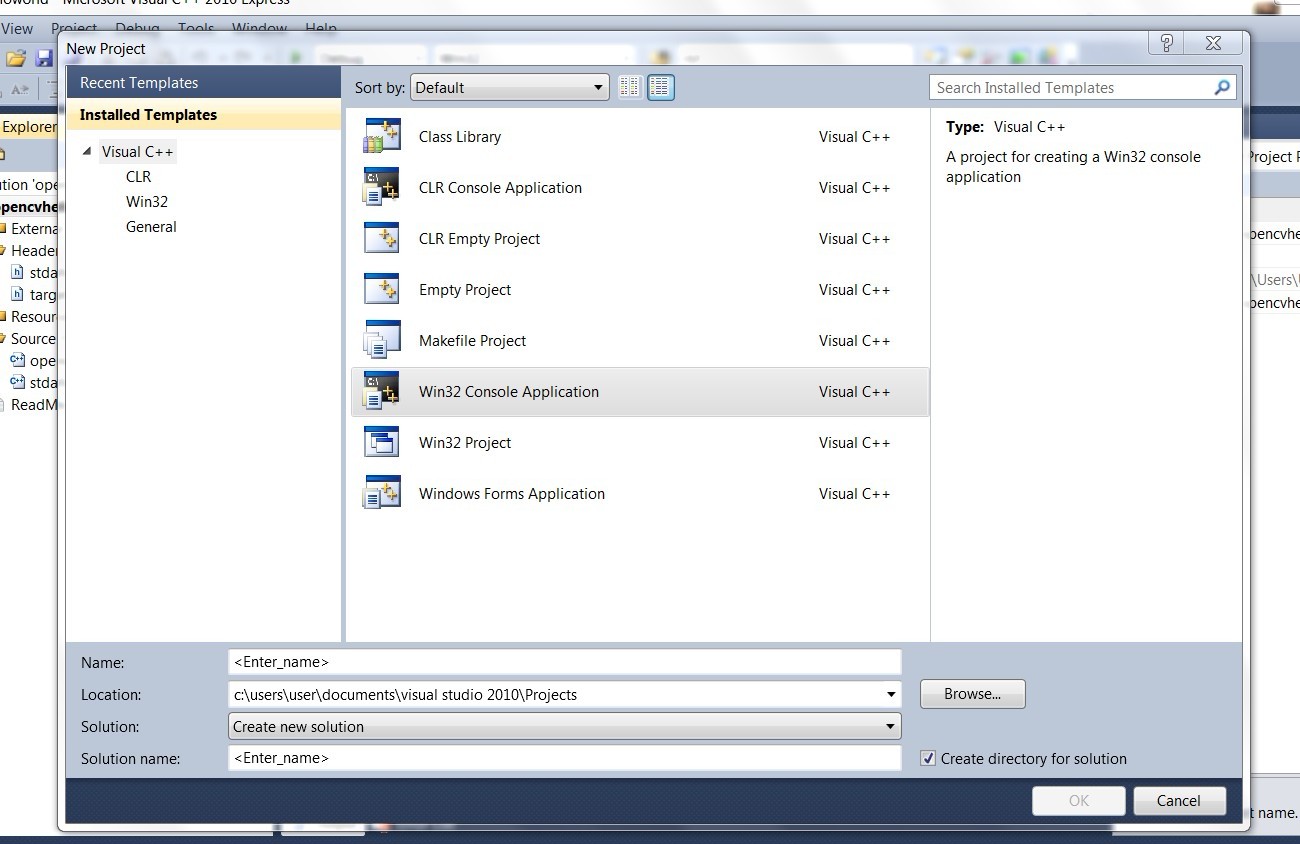Select the Windows Forms Application icon
This screenshot has height=844, width=1300.
tap(381, 492)
